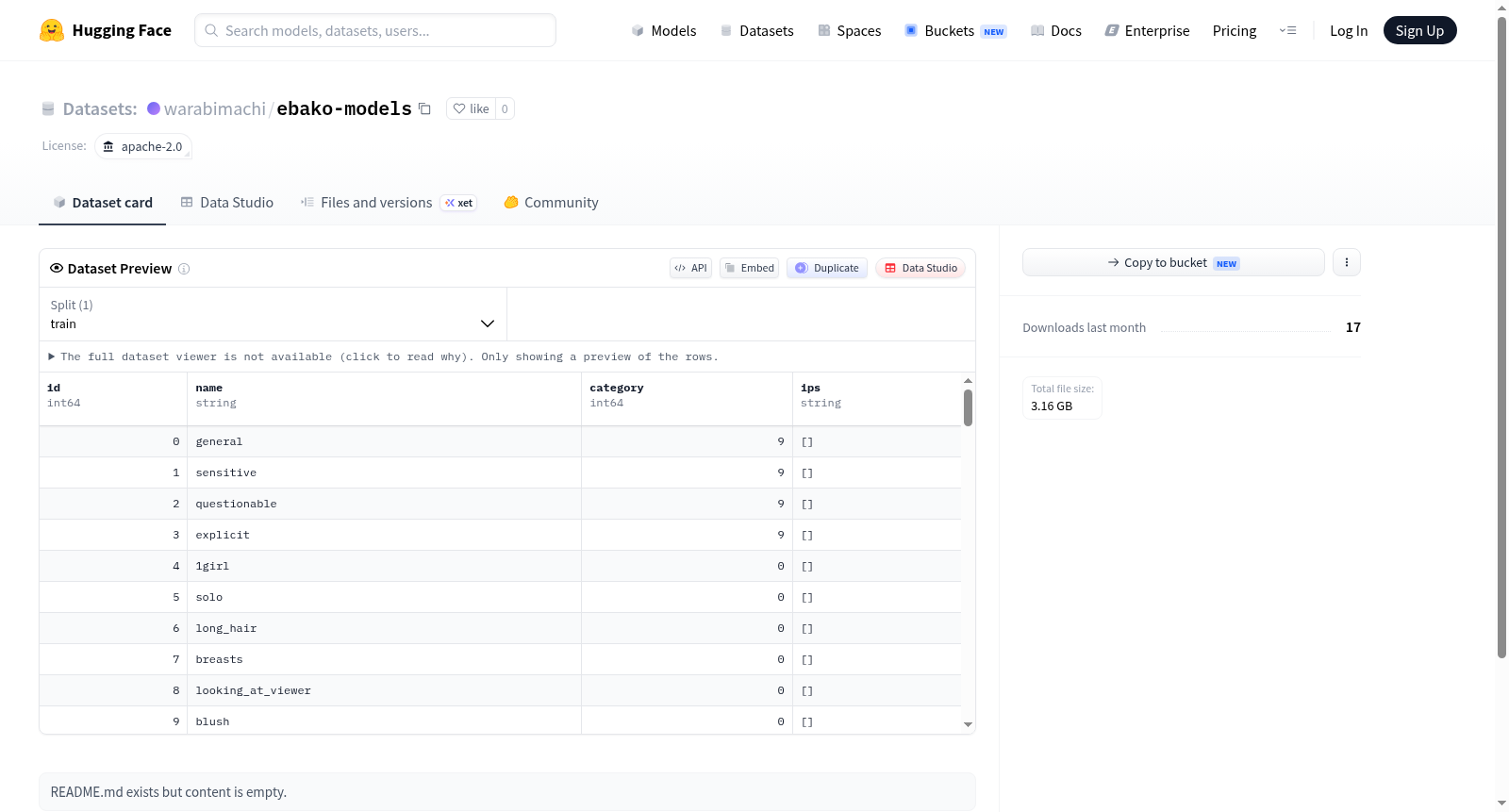Image resolution: width=1509 pixels, height=812 pixels.
Task: Switch to the Community tab
Action: coord(551,202)
